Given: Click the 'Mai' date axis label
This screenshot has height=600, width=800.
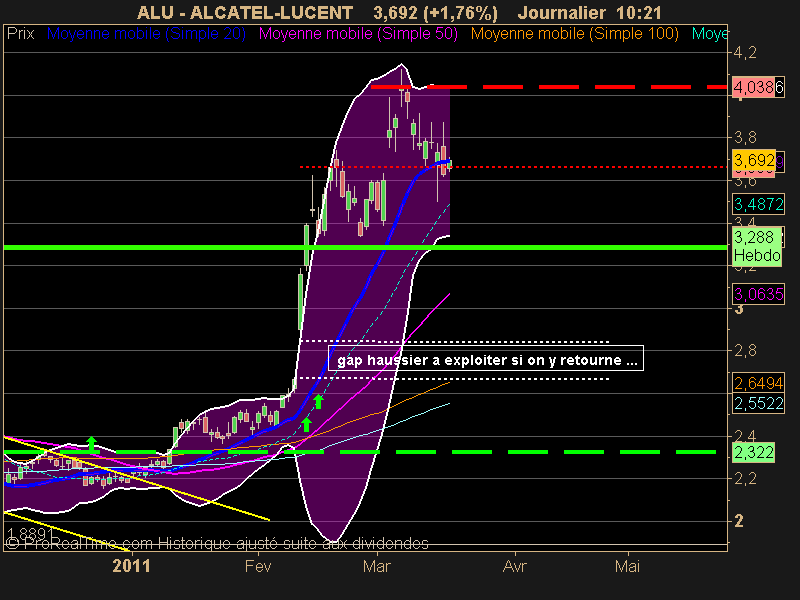Looking at the screenshot, I should [627, 566].
